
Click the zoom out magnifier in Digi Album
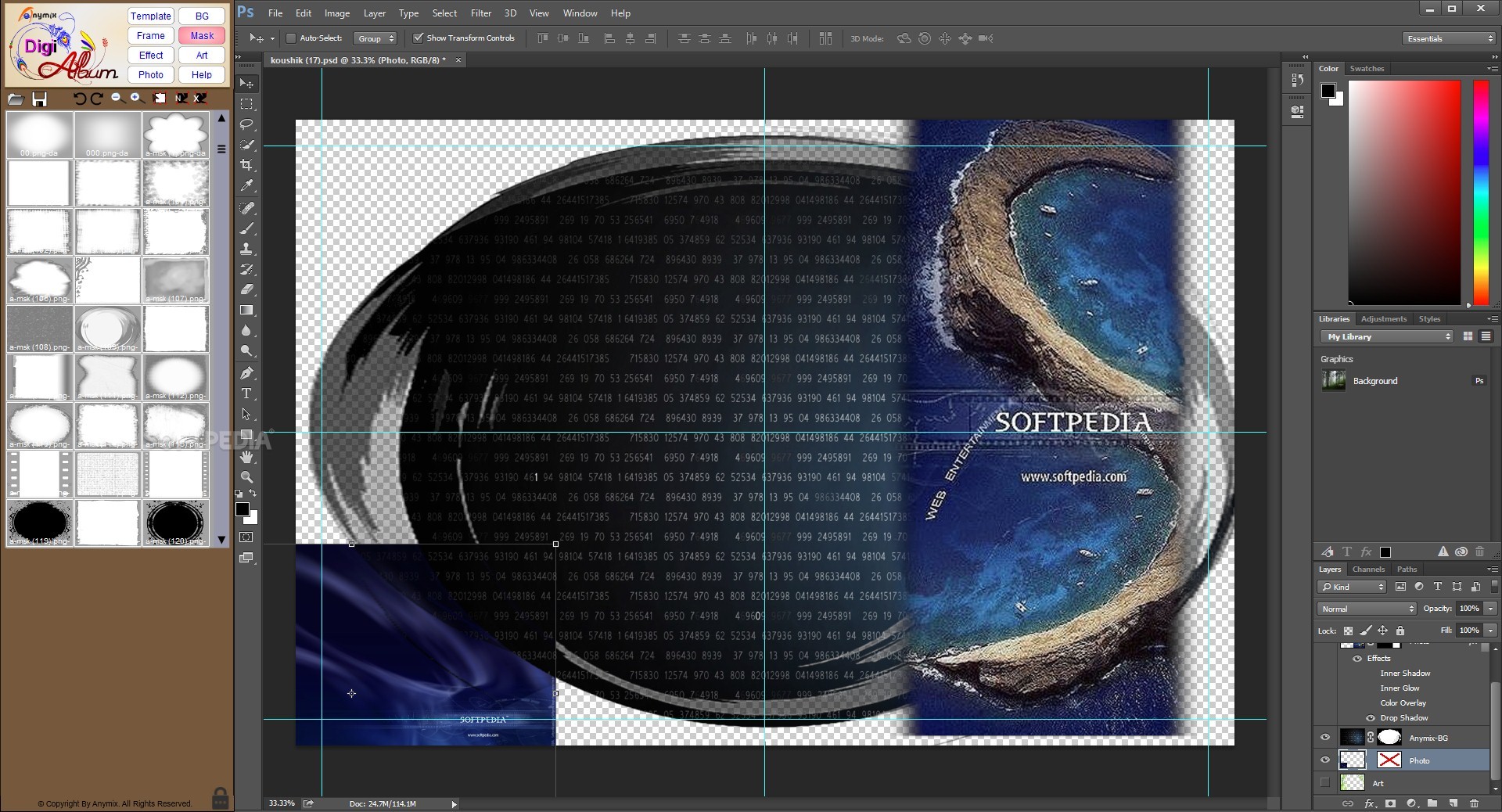117,98
